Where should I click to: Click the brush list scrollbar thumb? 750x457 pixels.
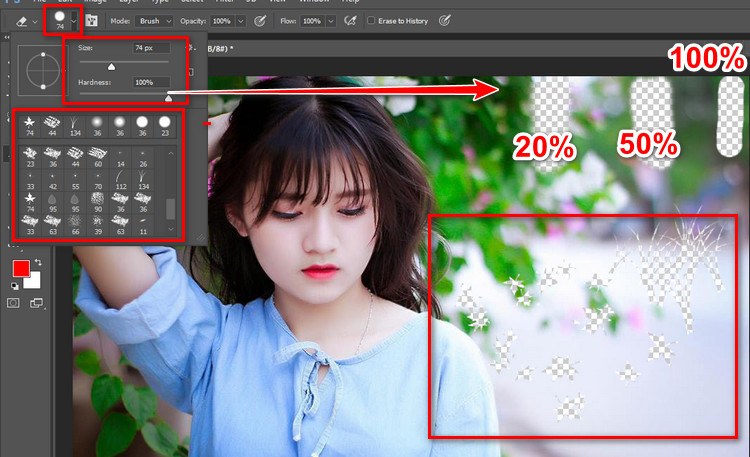click(x=170, y=209)
